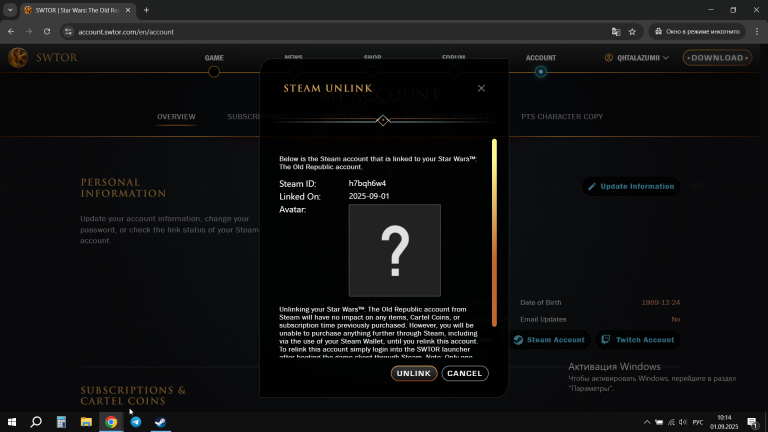Click the CANCEL button in the dialog
Image resolution: width=768 pixels, height=432 pixels.
point(465,373)
